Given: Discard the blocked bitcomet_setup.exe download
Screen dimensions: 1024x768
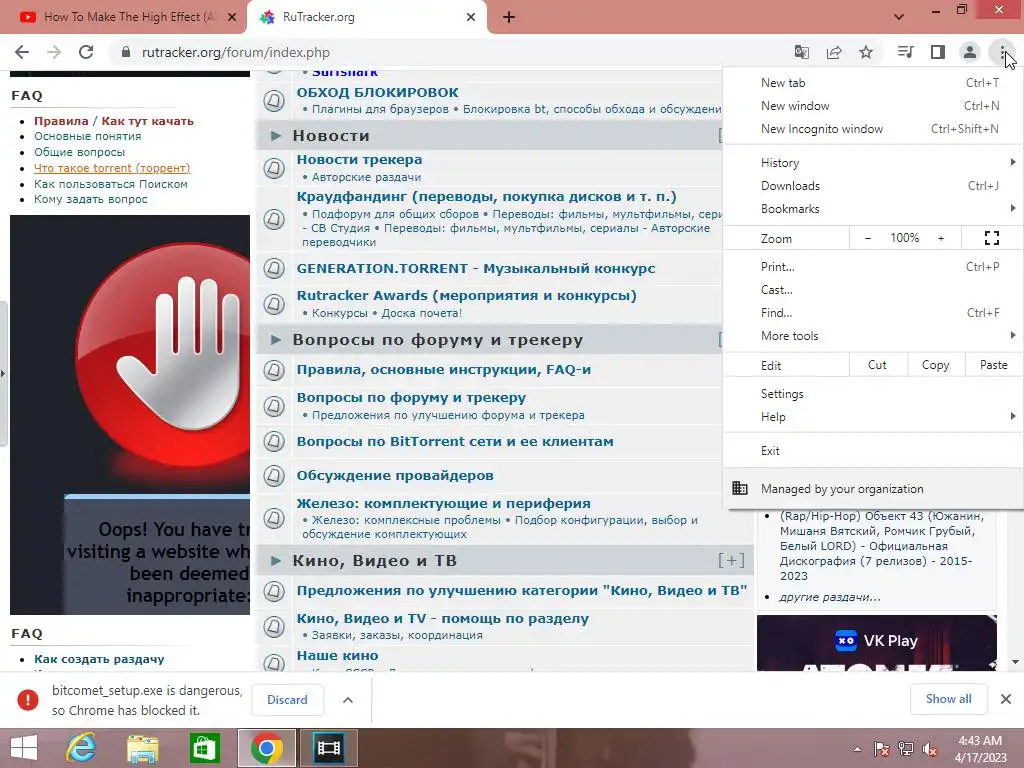Looking at the screenshot, I should tap(287, 699).
